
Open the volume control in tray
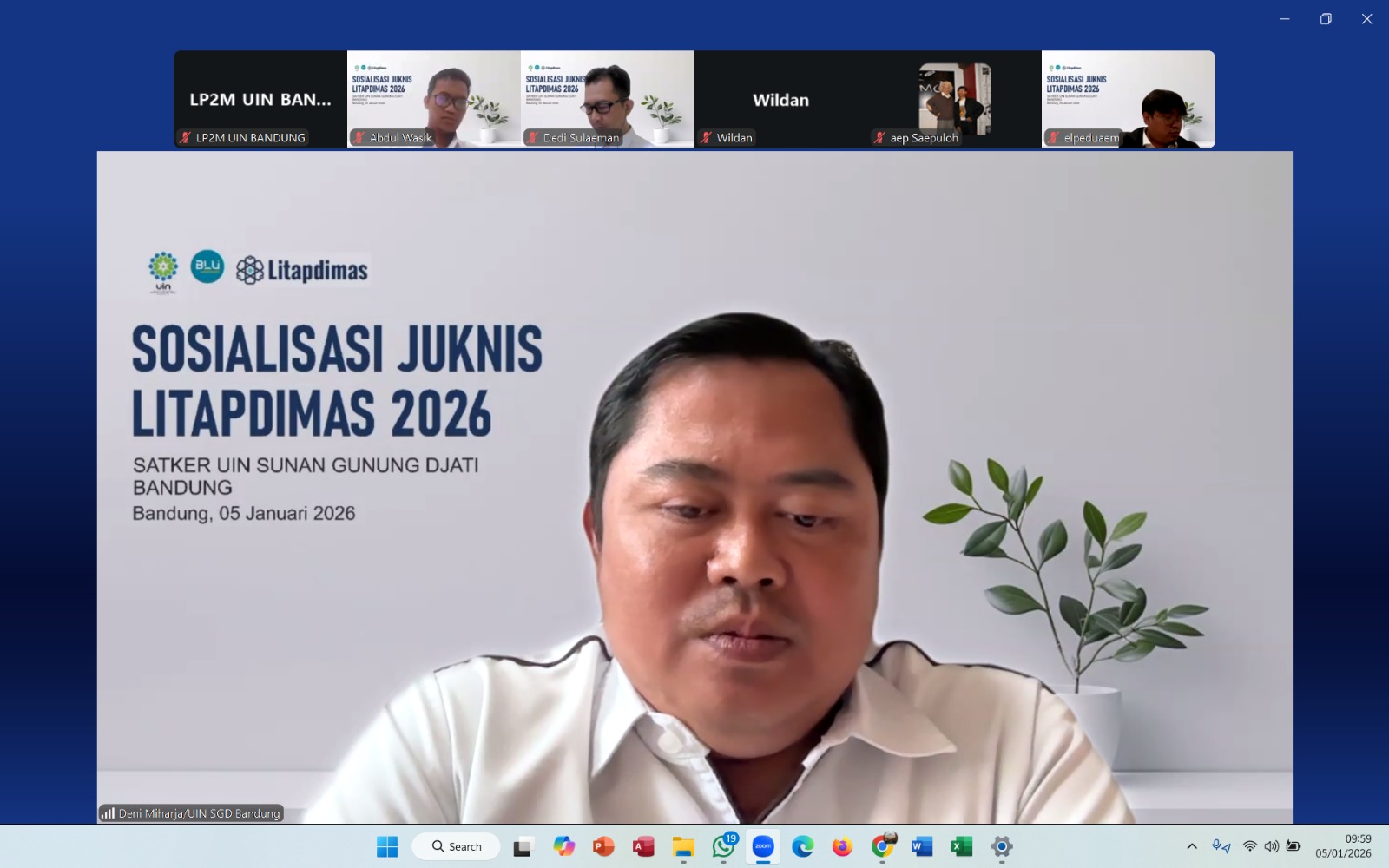(x=1272, y=846)
